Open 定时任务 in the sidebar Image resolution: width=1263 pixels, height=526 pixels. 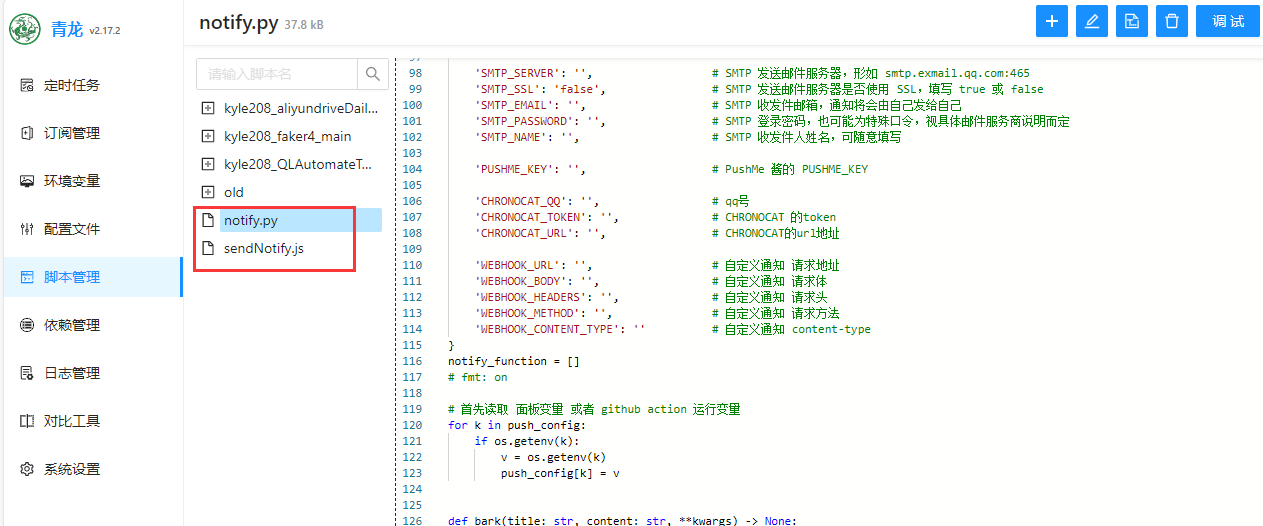(x=71, y=85)
